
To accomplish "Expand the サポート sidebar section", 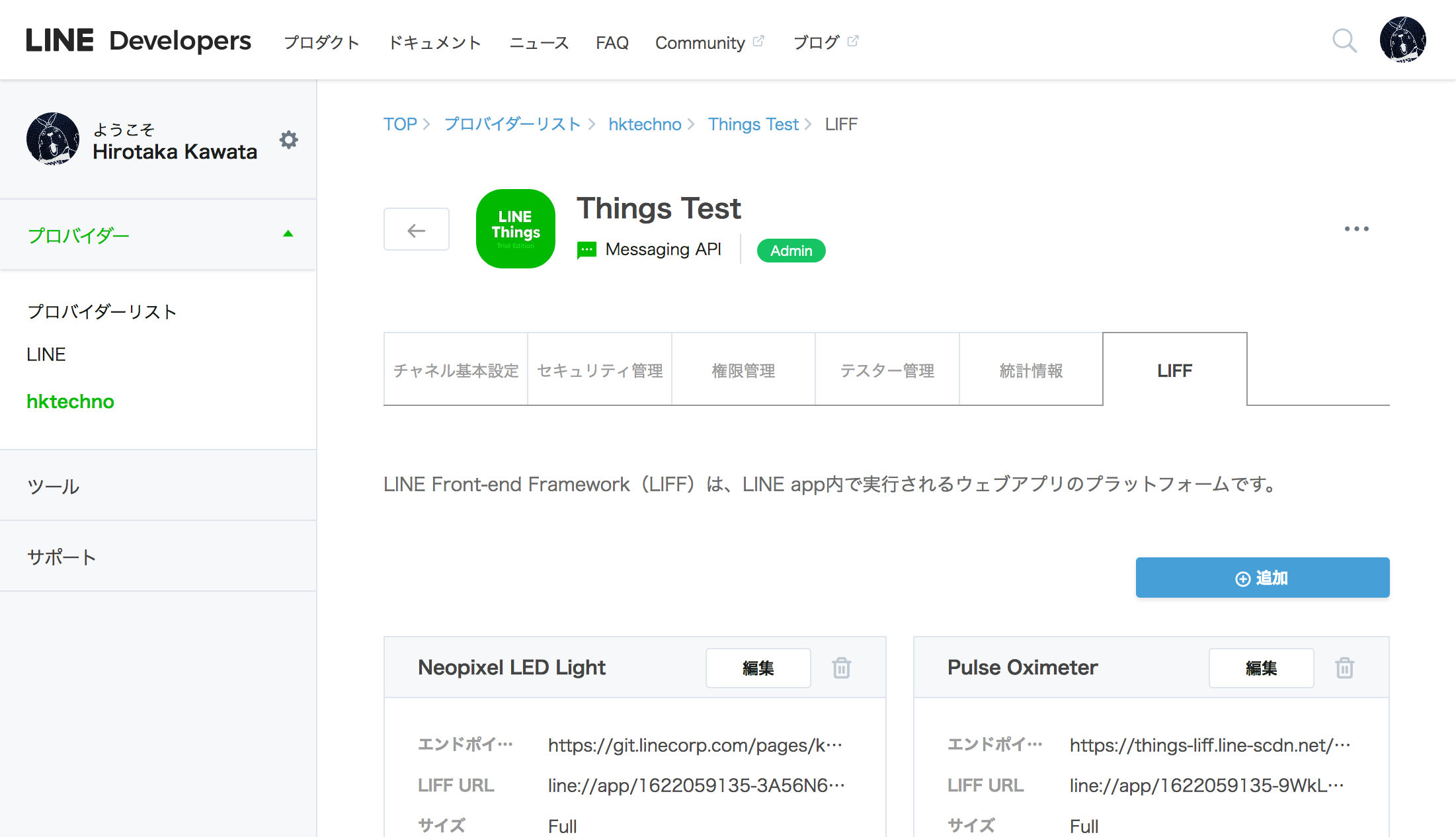I will tap(158, 557).
